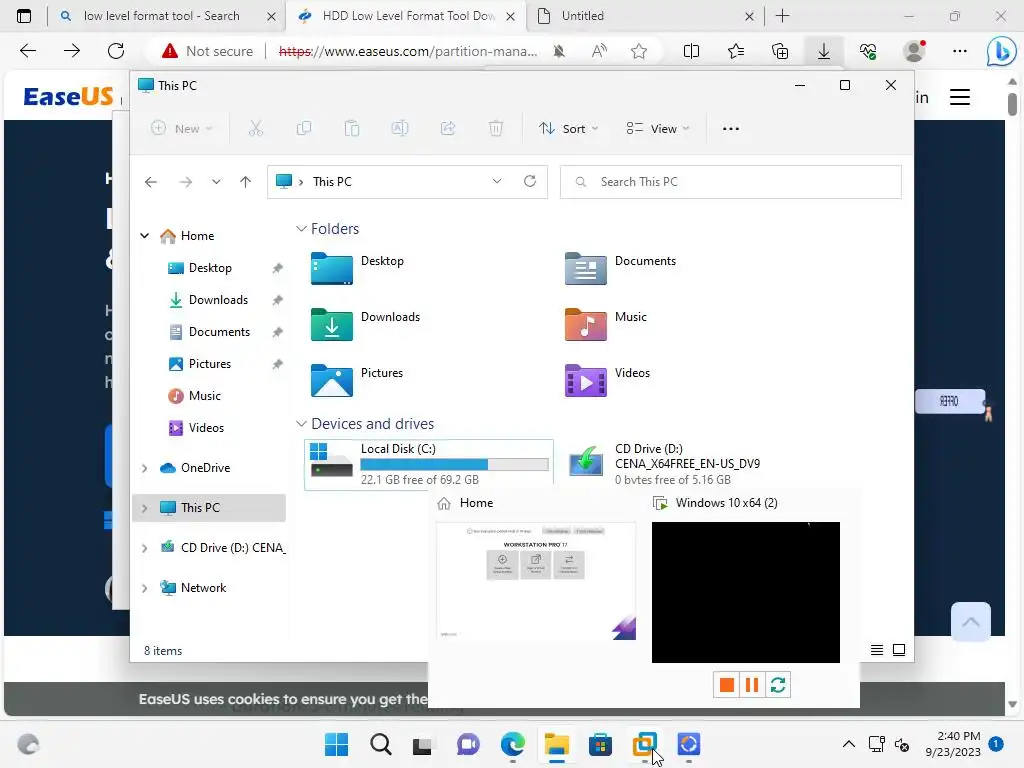Expand the CD Drive (D:) tree node

click(144, 548)
